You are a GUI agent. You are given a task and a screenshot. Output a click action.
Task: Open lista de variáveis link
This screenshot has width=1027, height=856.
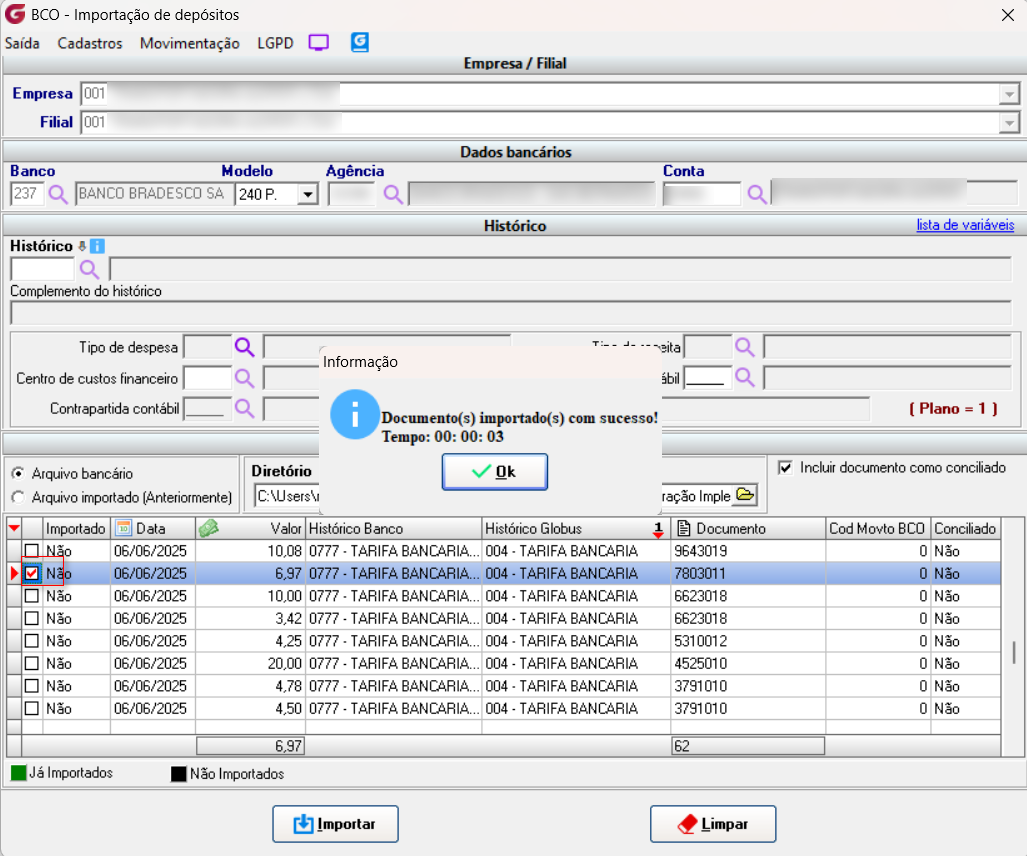(x=965, y=225)
